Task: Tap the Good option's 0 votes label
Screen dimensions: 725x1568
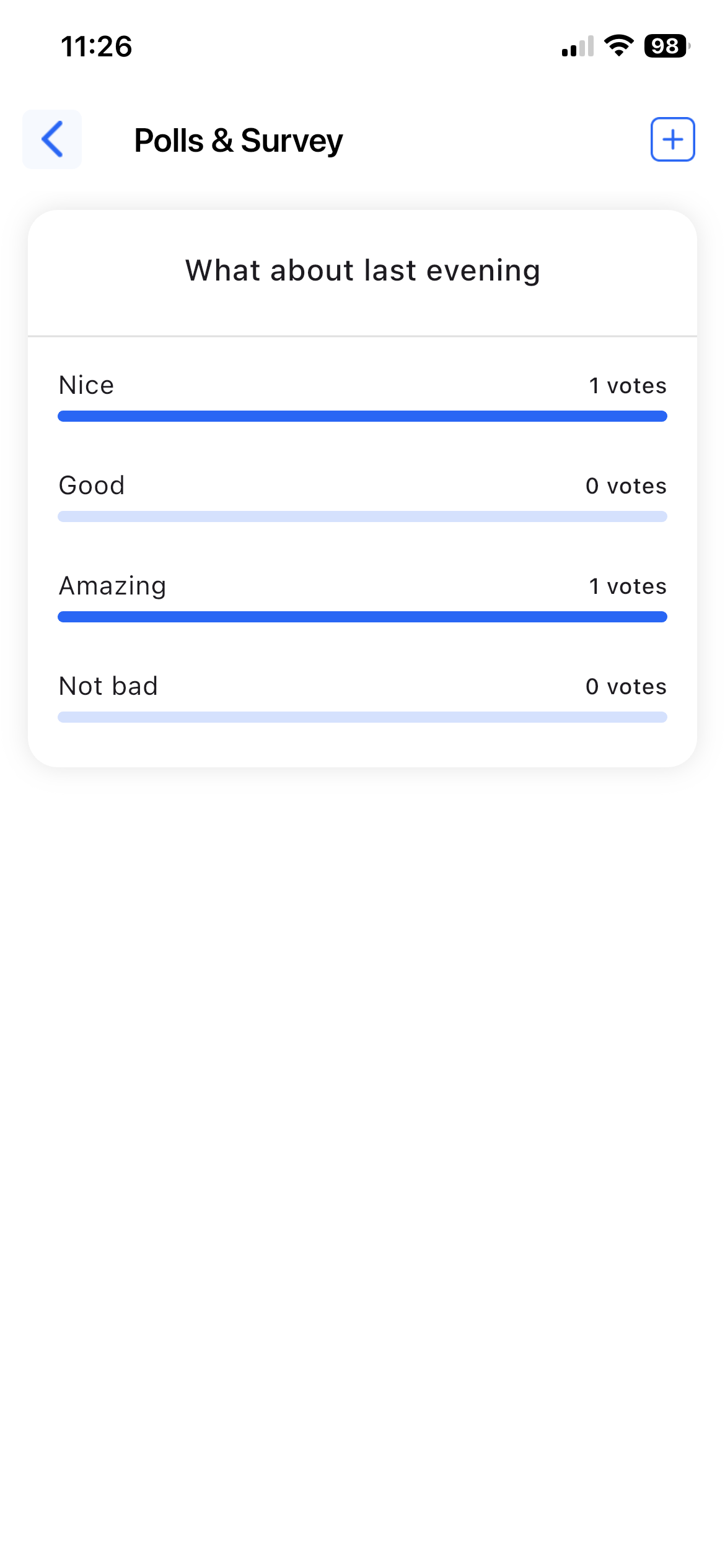Action: coord(626,486)
